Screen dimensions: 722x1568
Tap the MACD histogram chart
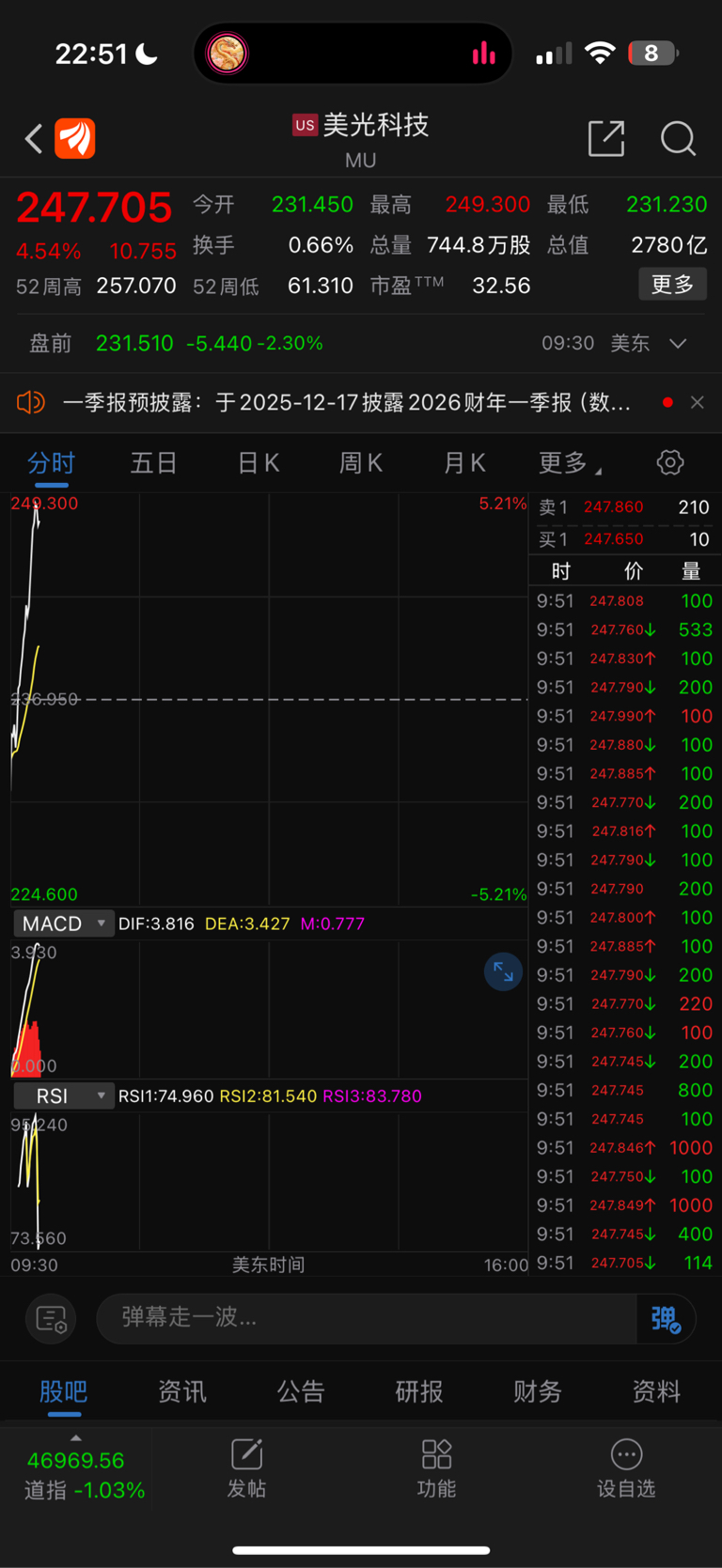[269, 1009]
